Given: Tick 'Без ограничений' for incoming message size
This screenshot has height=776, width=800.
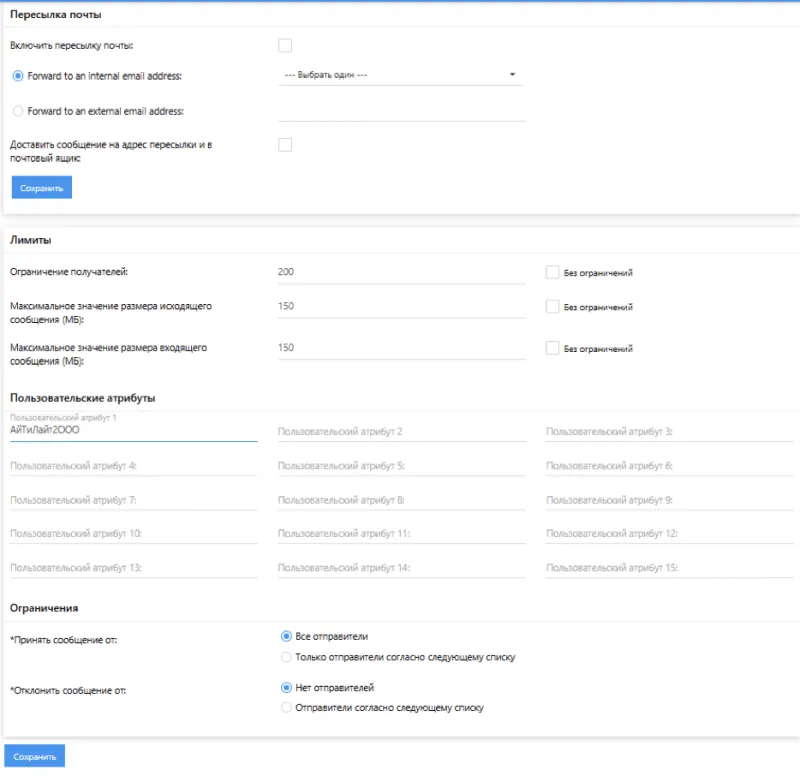Looking at the screenshot, I should pyautogui.click(x=552, y=348).
